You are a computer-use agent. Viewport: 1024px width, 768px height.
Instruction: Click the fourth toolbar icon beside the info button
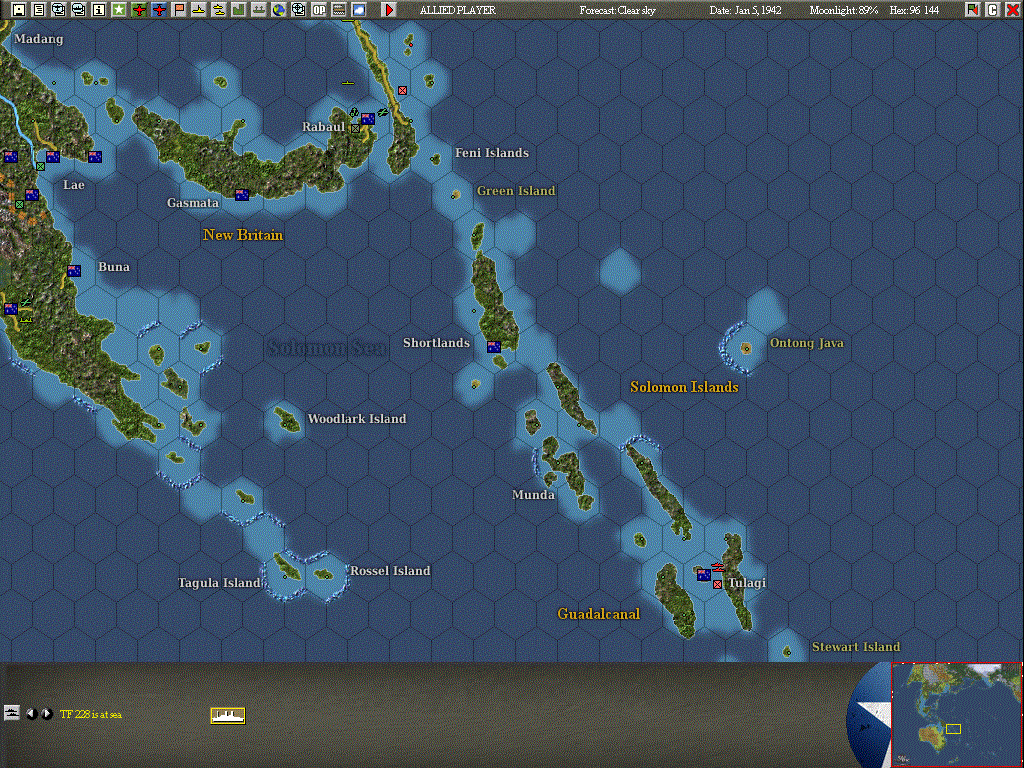pos(78,9)
